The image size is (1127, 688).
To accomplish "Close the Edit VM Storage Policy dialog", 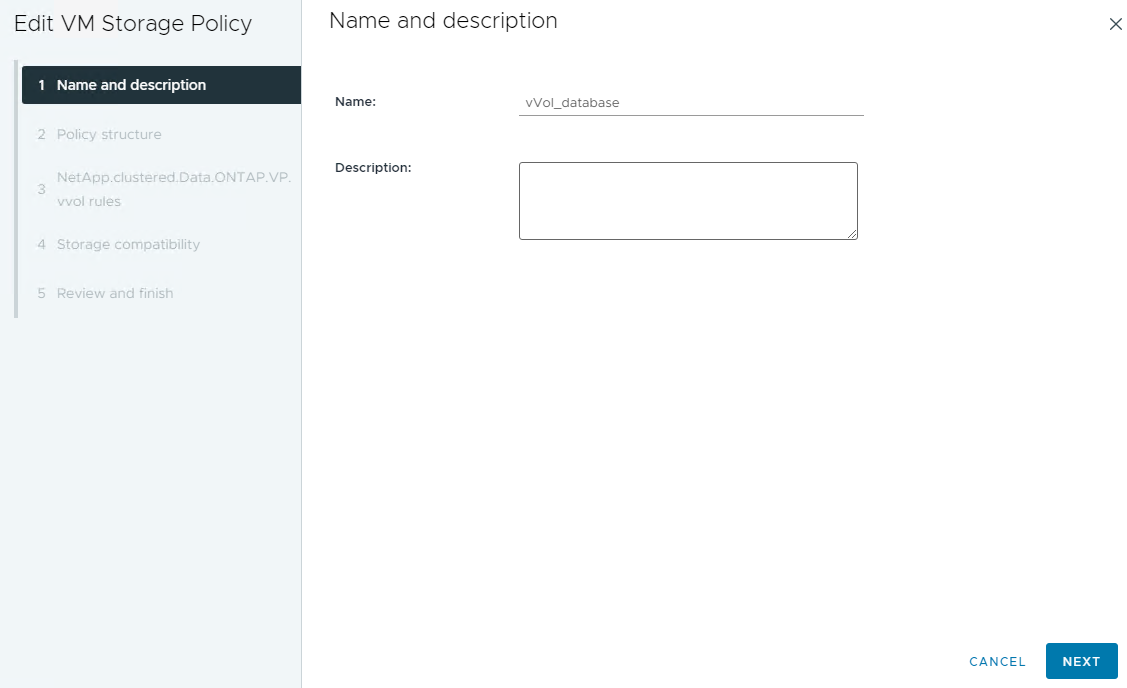I will (1115, 24).
